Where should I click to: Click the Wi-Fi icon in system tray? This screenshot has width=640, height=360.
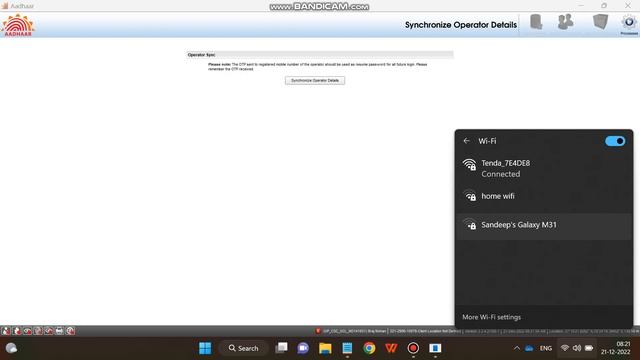click(x=565, y=348)
